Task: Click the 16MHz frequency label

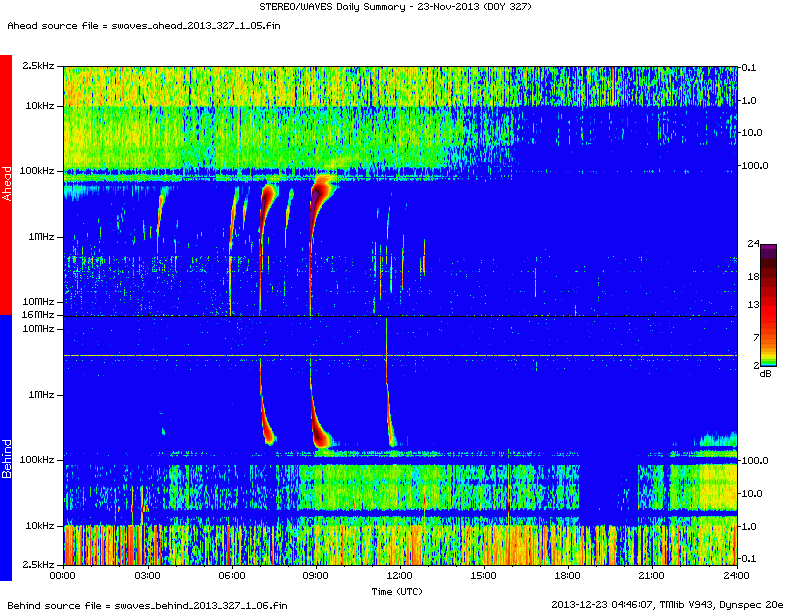Action: click(40, 315)
